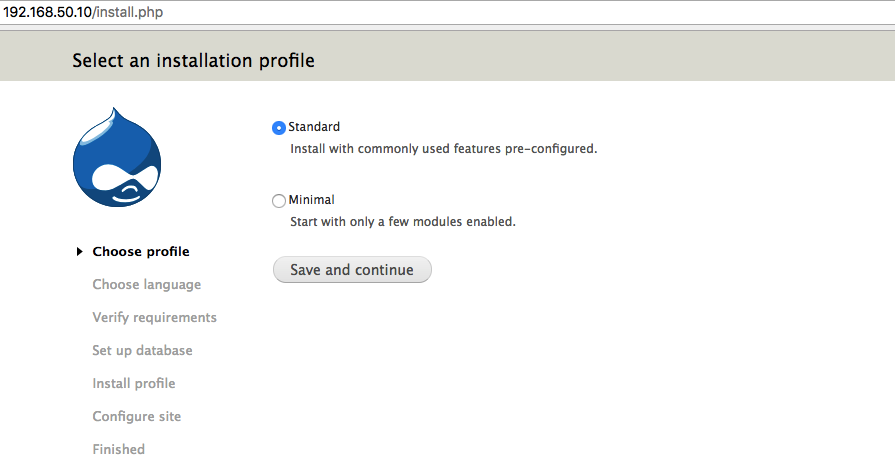Click the 'Select an installation profile' heading
This screenshot has height=471, width=895.
click(x=193, y=61)
